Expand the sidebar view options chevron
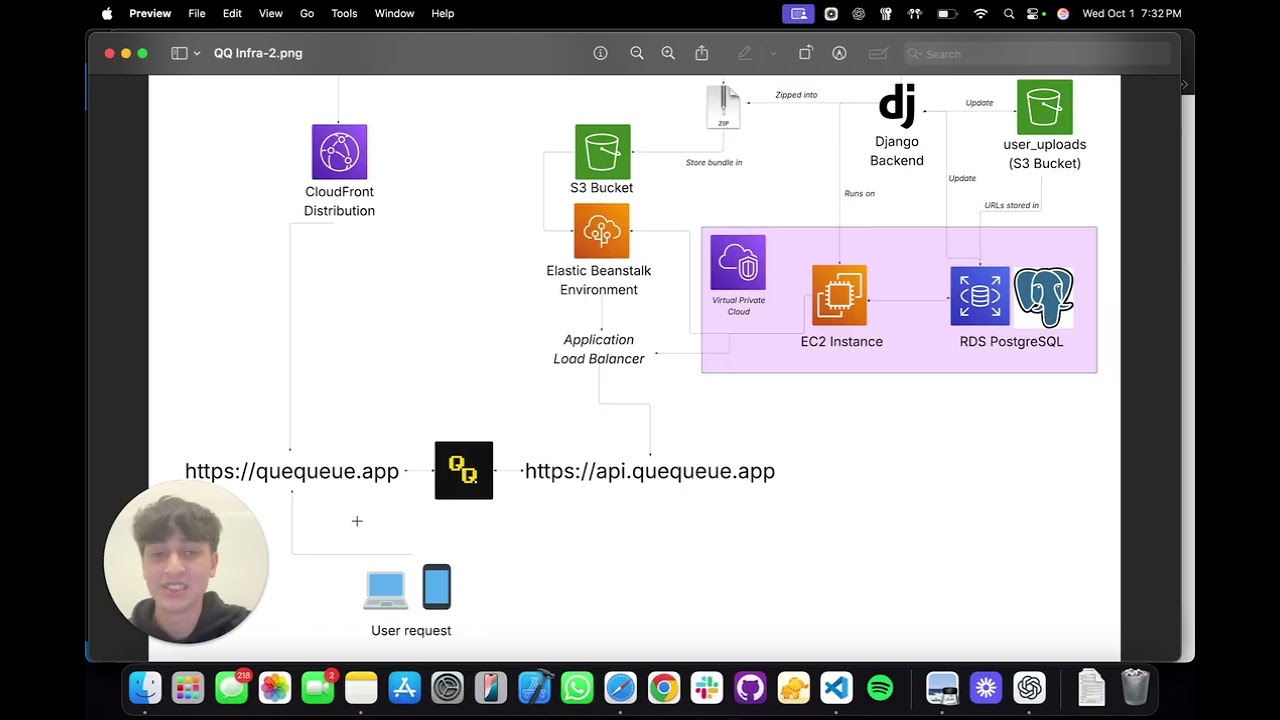1280x720 pixels. tap(197, 53)
